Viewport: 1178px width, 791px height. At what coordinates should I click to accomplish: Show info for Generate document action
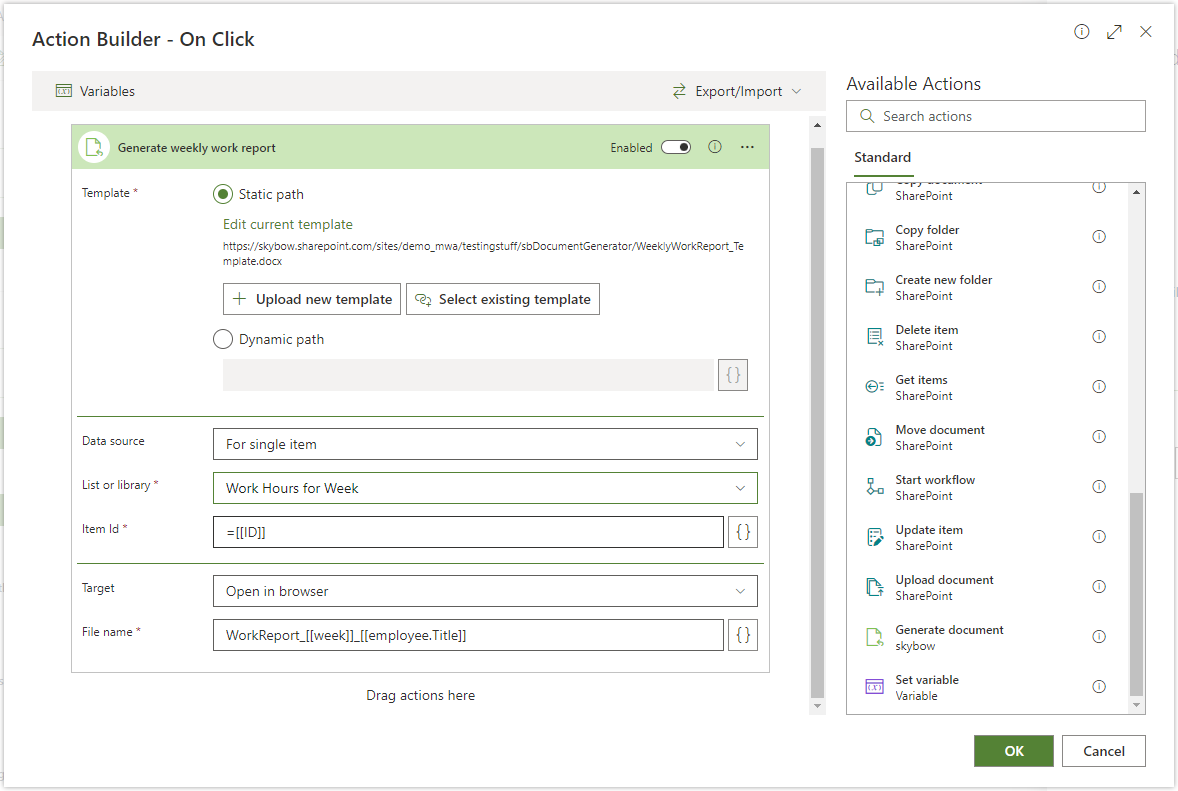pos(1099,636)
